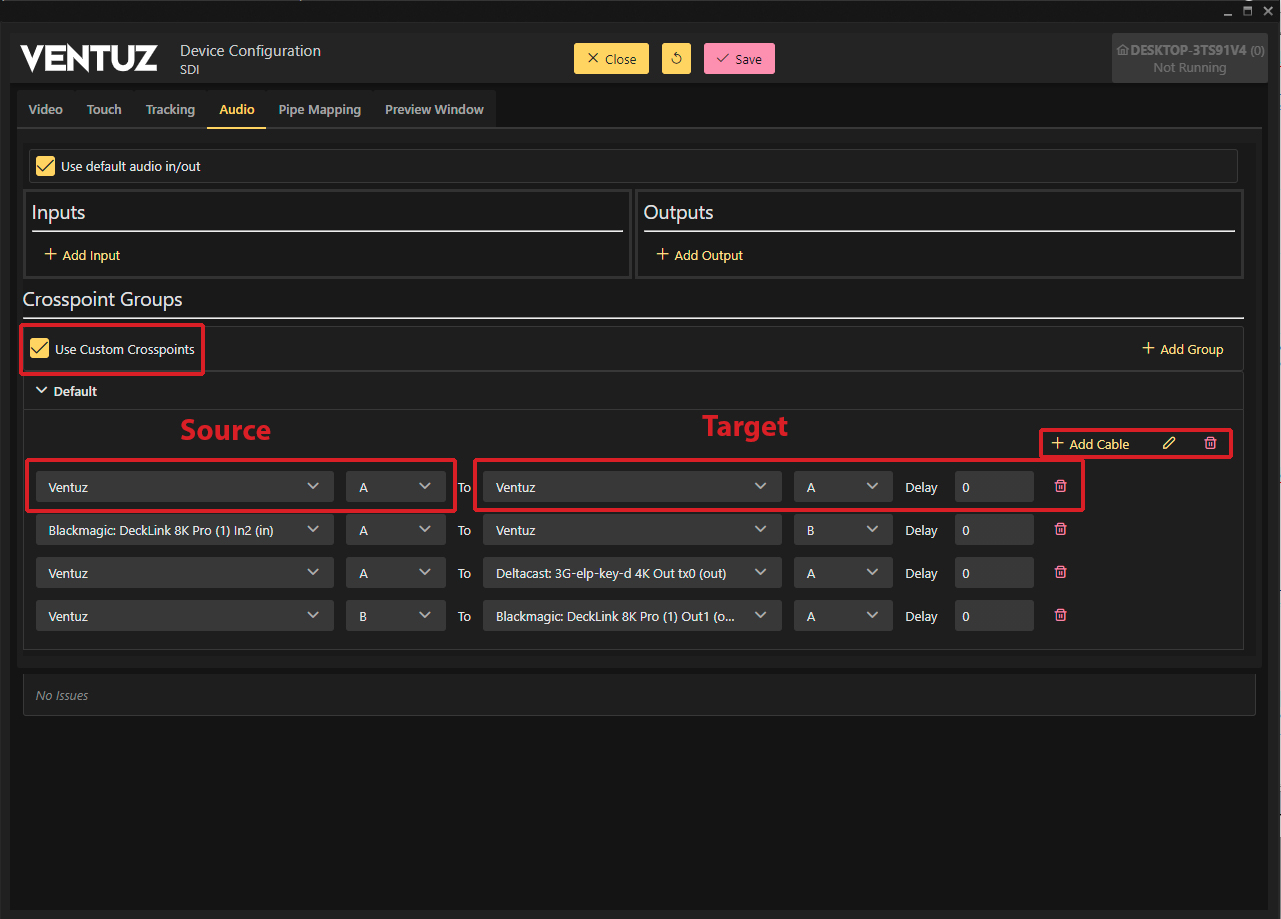Screen dimensions: 1281x919
Task: Click Add Cable
Action: pos(1090,444)
